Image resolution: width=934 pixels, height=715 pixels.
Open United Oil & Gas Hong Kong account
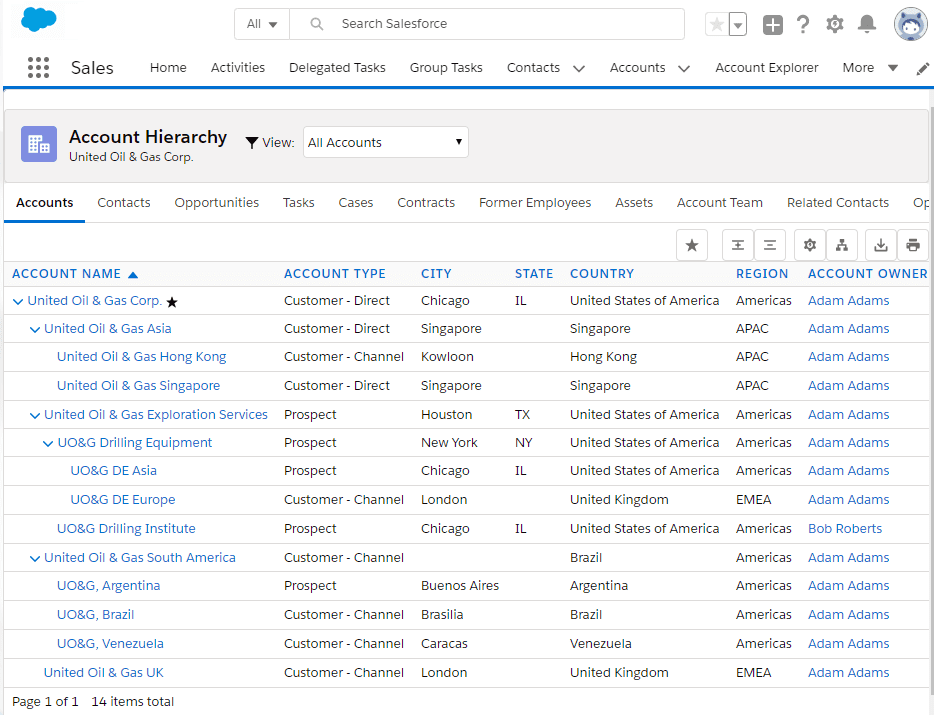(142, 357)
